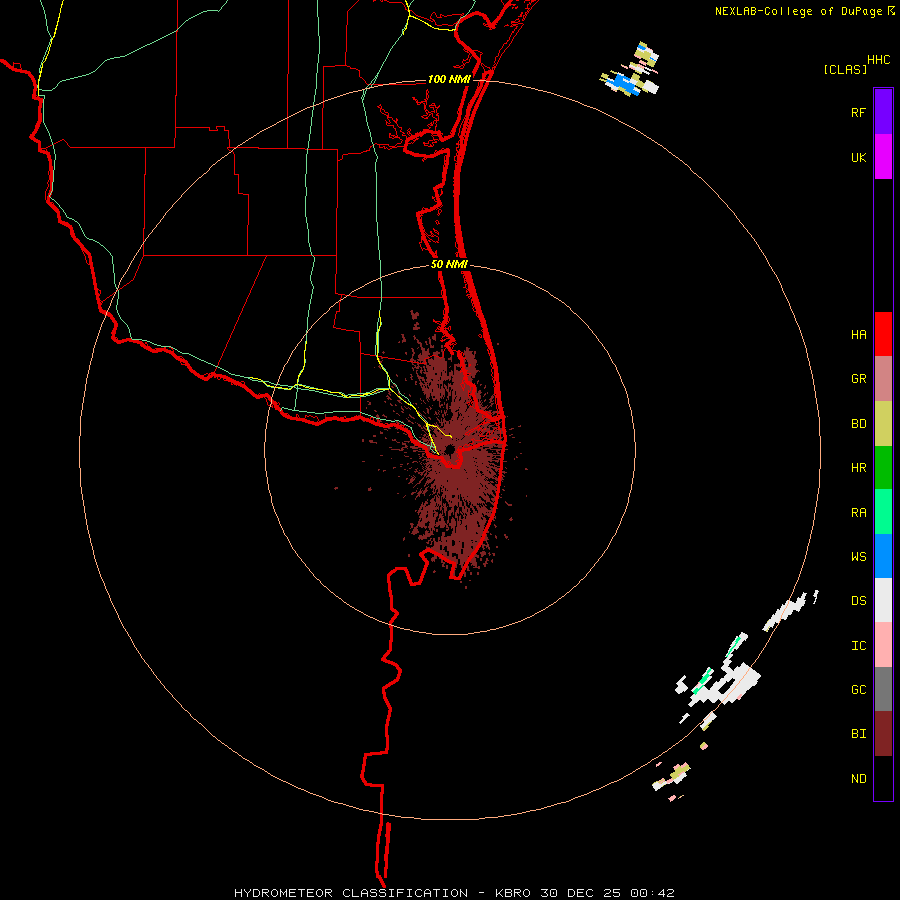The height and width of the screenshot is (900, 900).
Task: Click the DS dry snow white swatch
Action: pos(883,600)
